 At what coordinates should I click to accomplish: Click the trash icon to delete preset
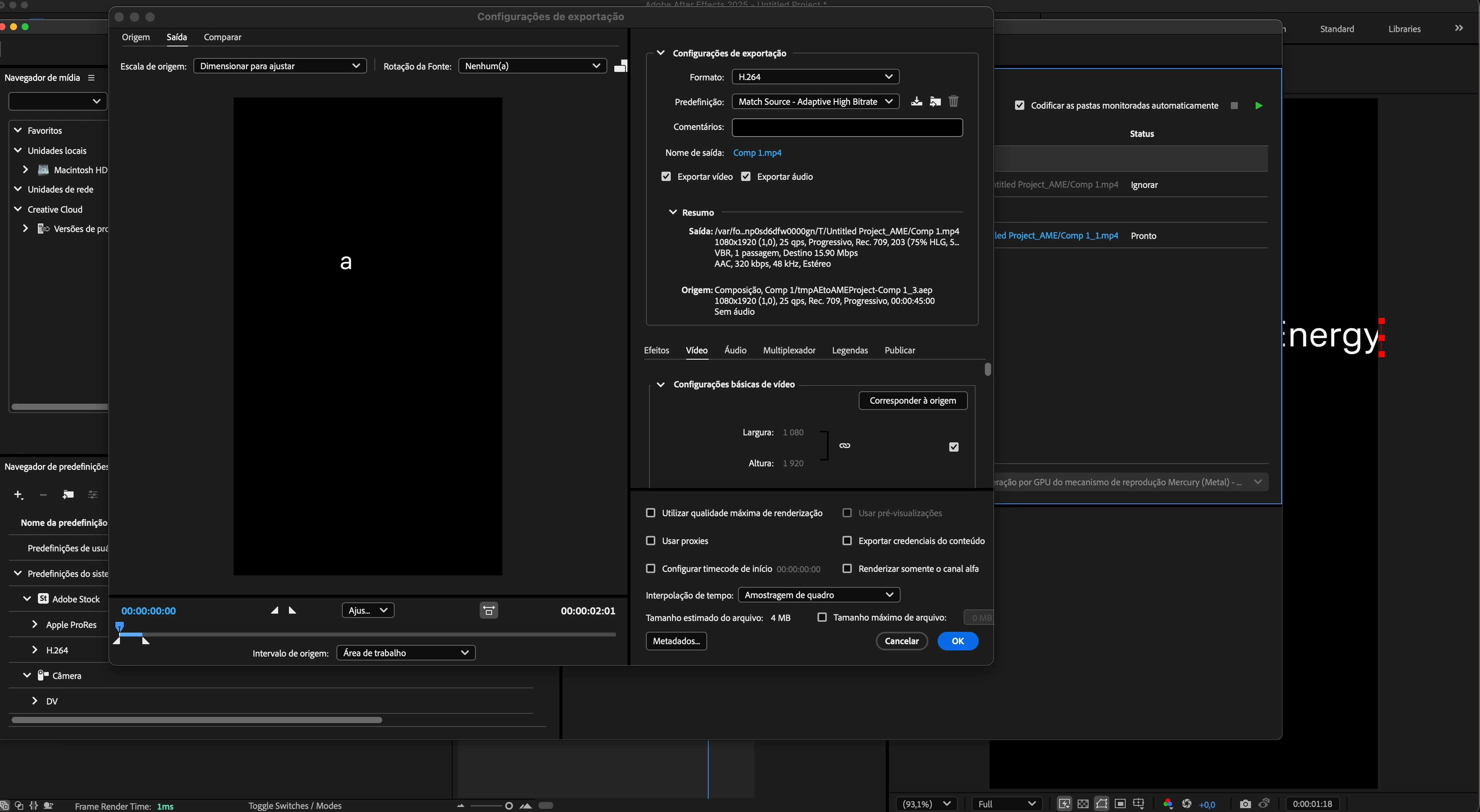[954, 102]
